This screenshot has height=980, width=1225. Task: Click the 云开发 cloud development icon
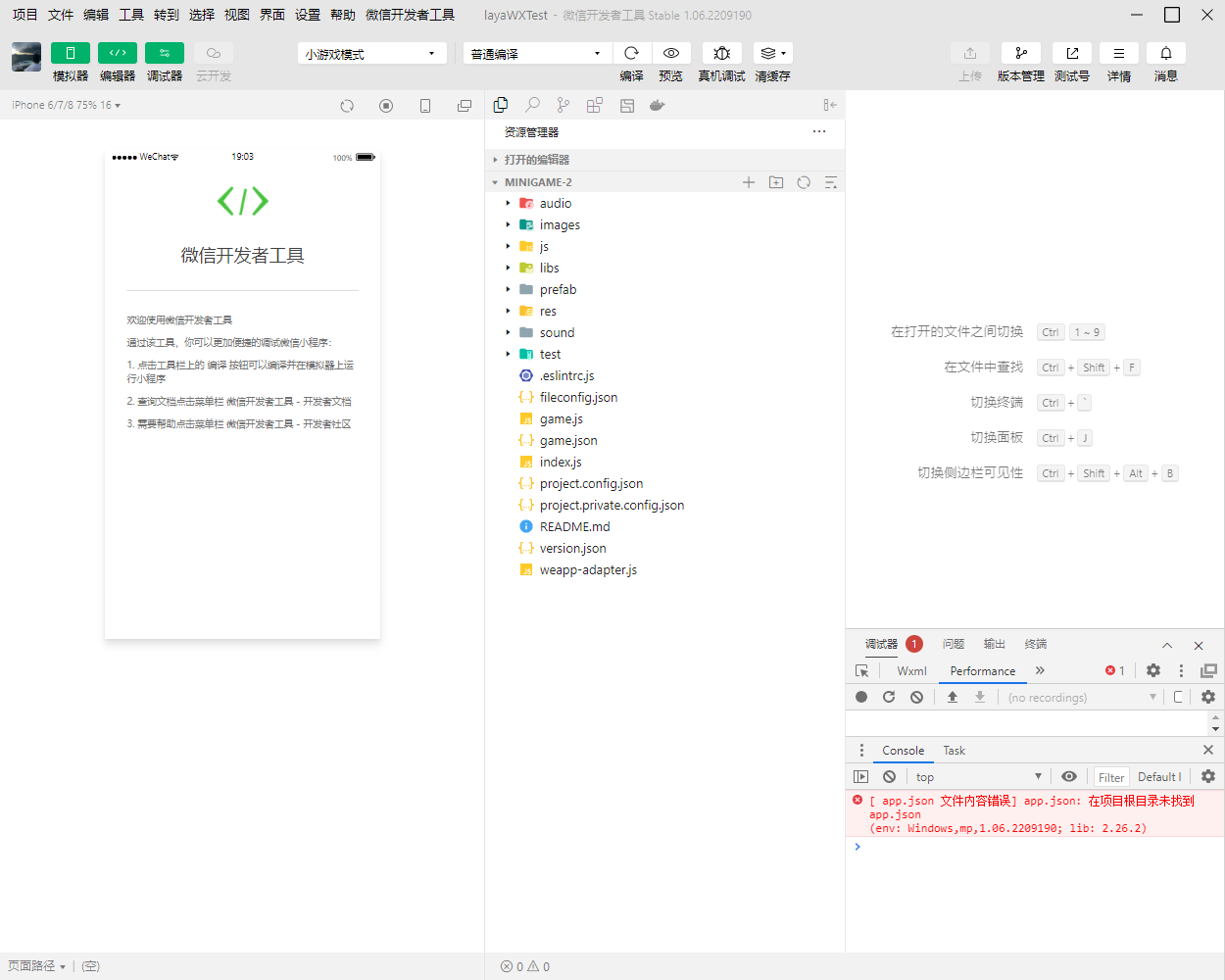214,53
